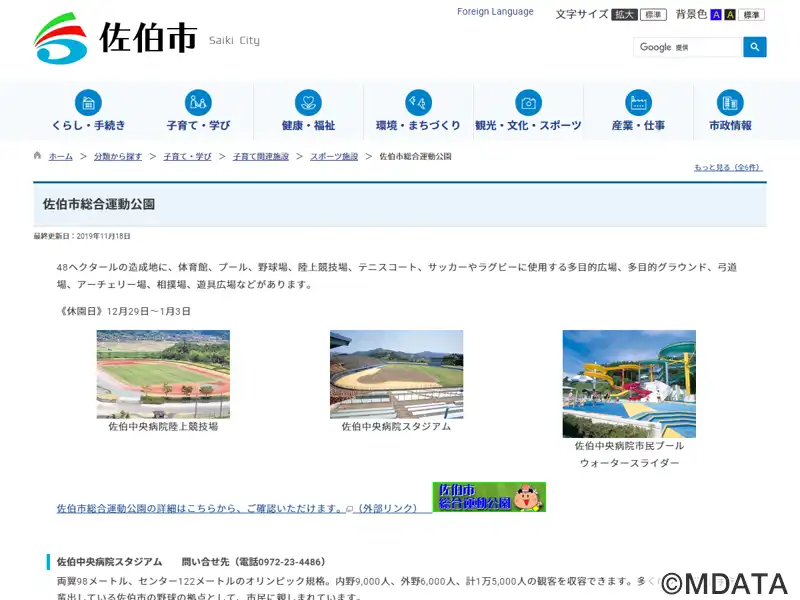Open the 子育て・学び people icon
This screenshot has width=800, height=600.
[198, 103]
